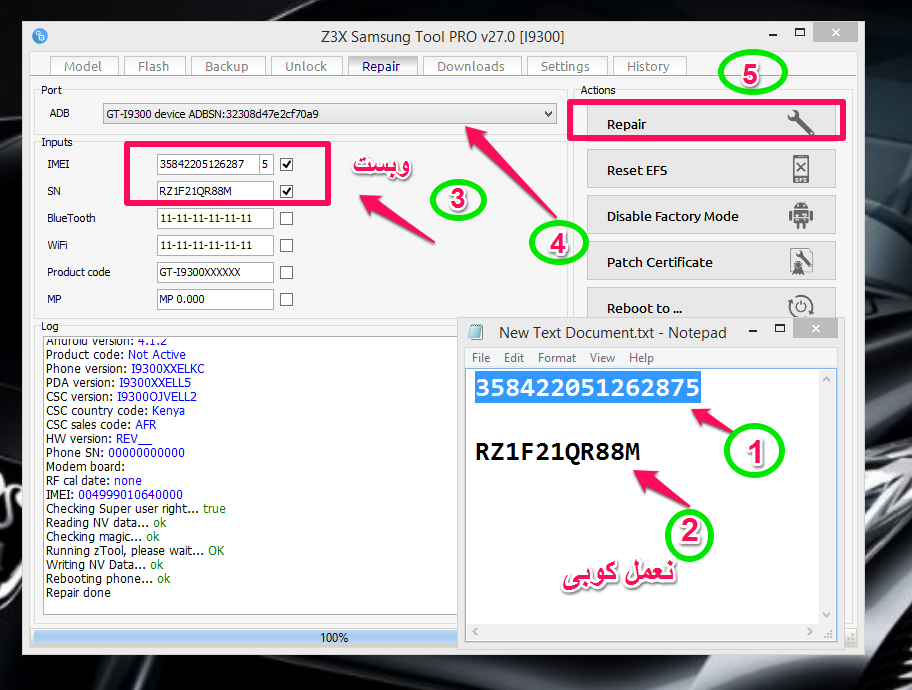Enable the MP checkbox
The height and width of the screenshot is (690, 912).
click(286, 300)
